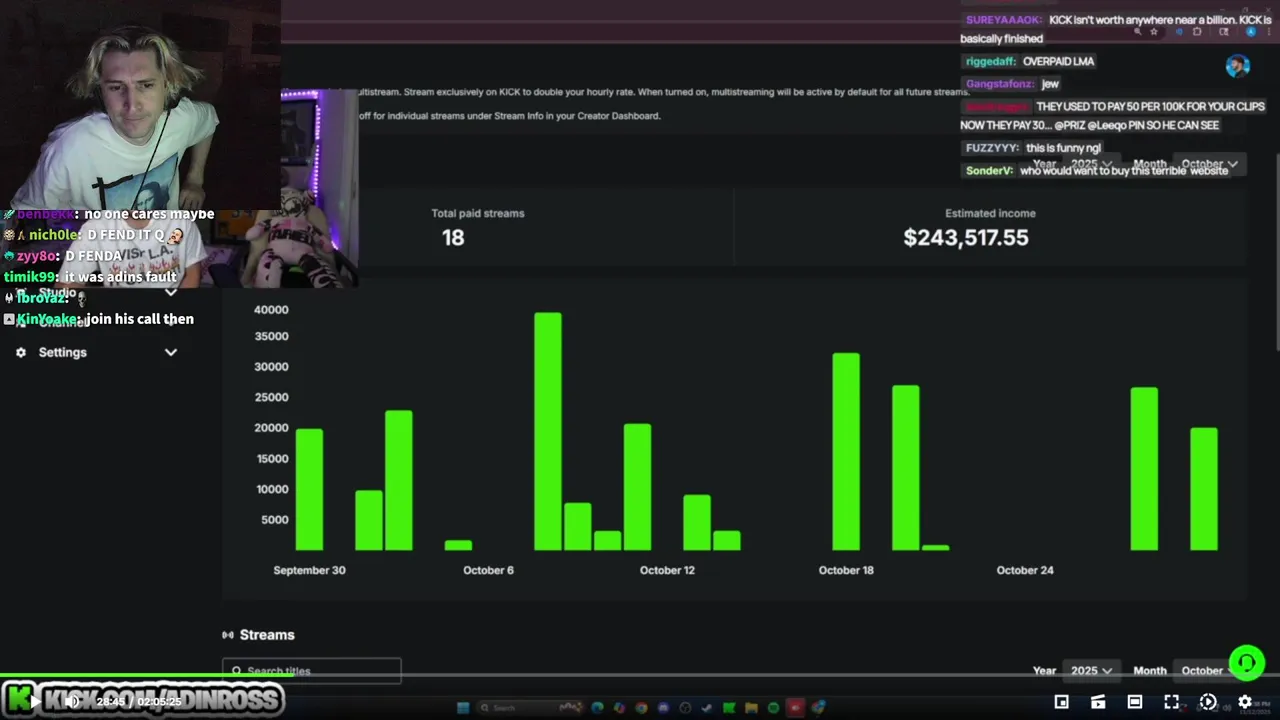1280x720 pixels.
Task: Open File Explorer from the taskbar
Action: pyautogui.click(x=751, y=708)
